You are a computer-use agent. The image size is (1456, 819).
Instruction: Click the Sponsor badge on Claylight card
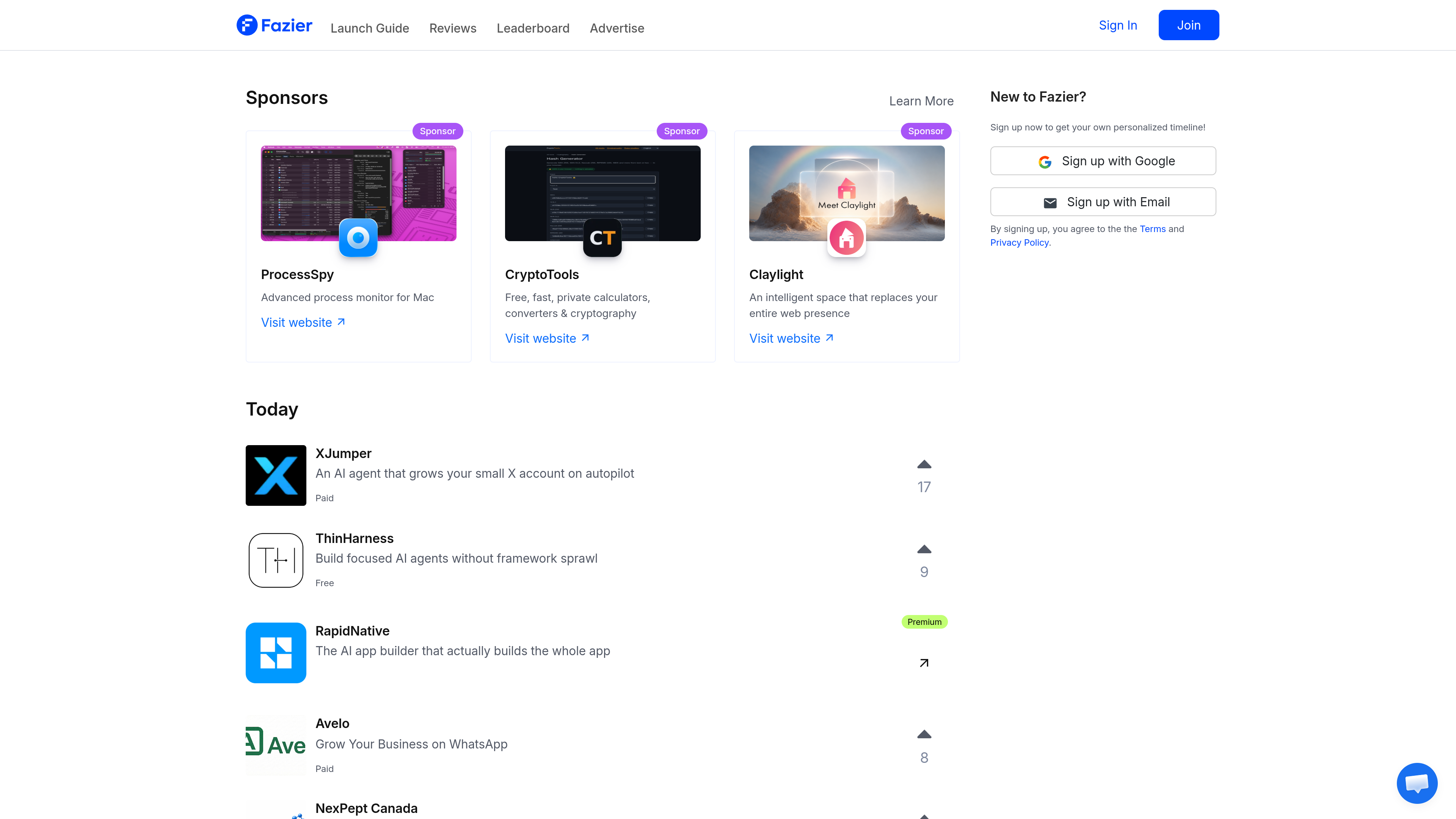point(926,131)
